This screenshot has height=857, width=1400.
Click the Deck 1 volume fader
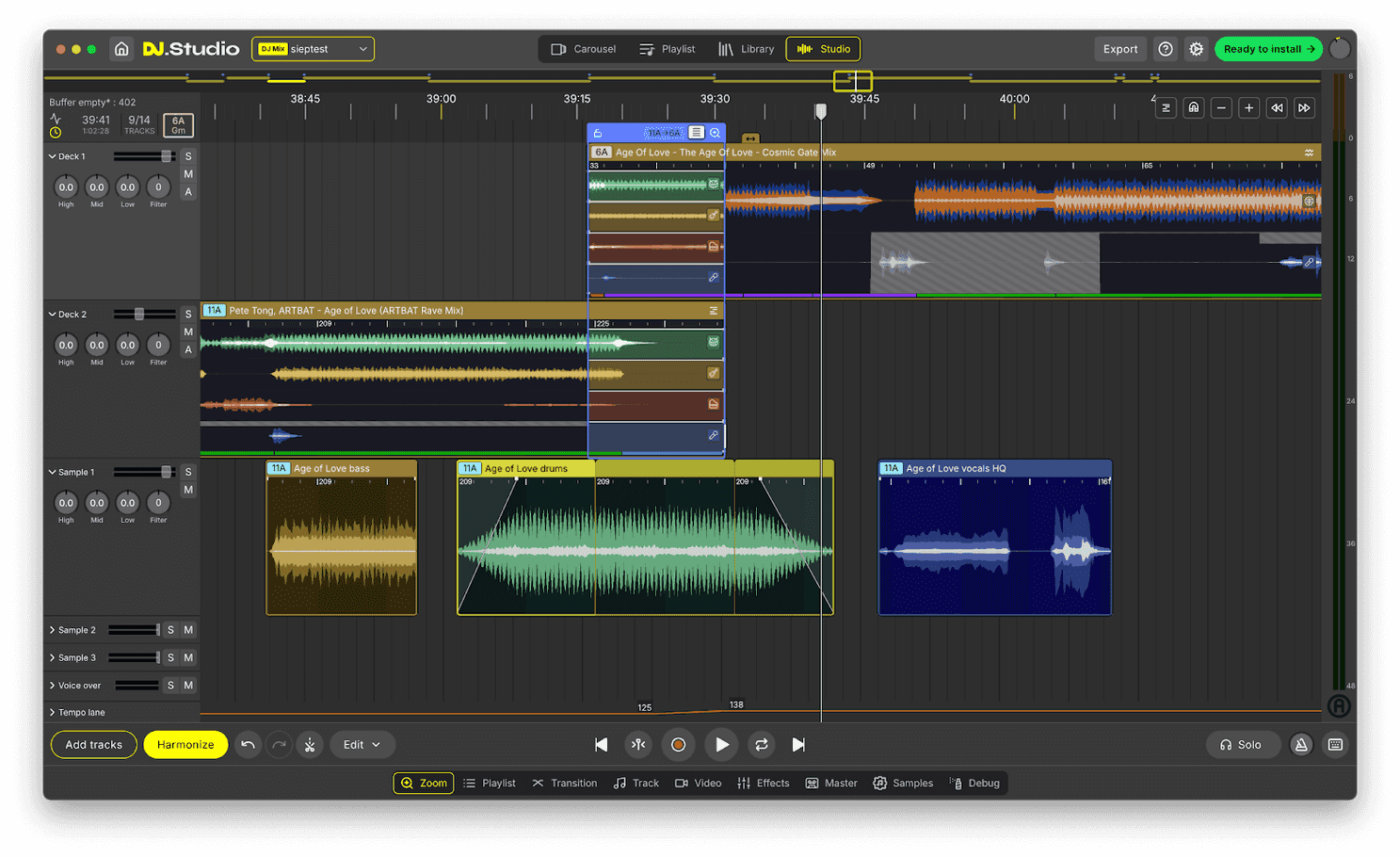click(166, 156)
